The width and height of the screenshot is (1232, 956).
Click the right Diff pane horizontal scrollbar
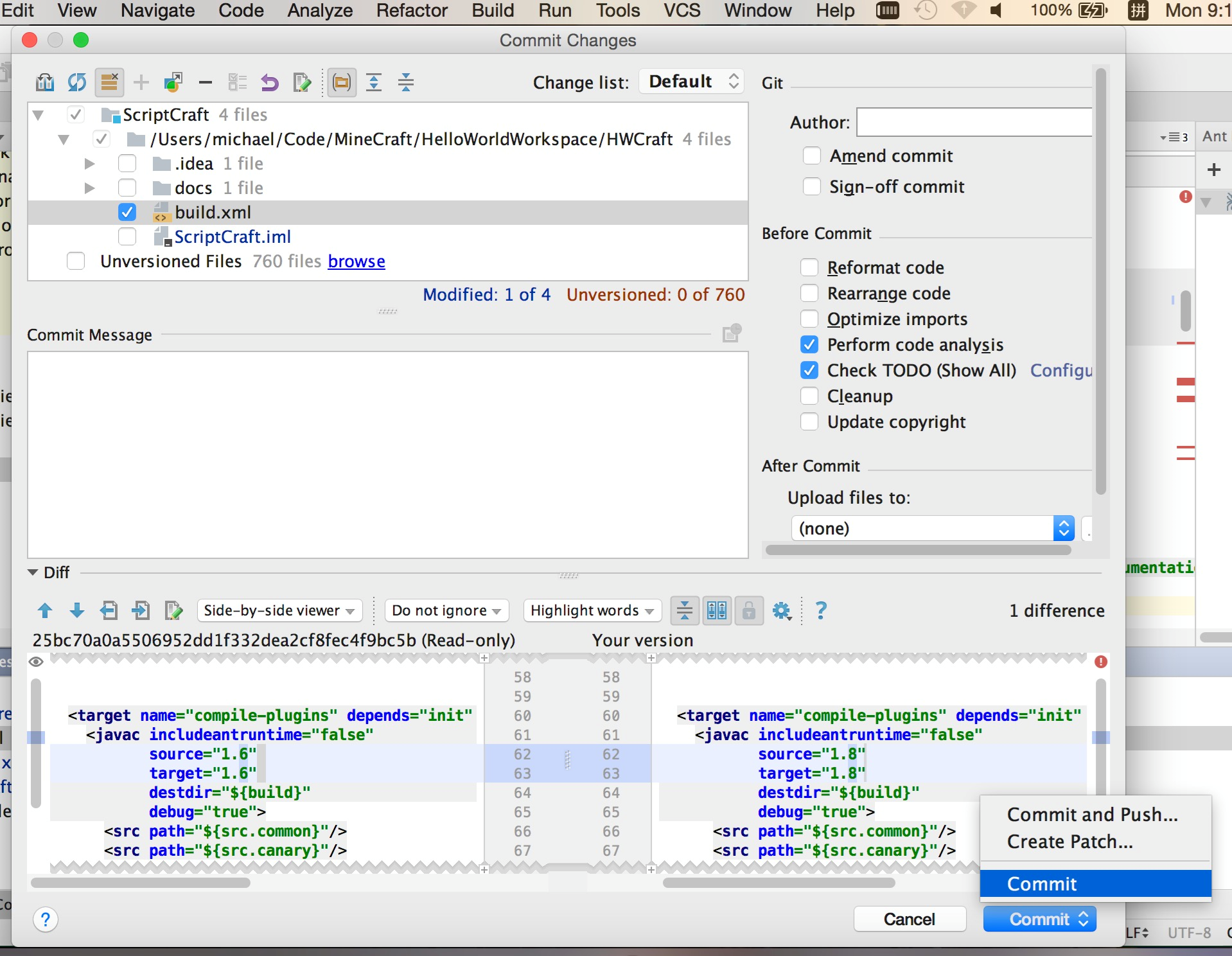pos(779,883)
